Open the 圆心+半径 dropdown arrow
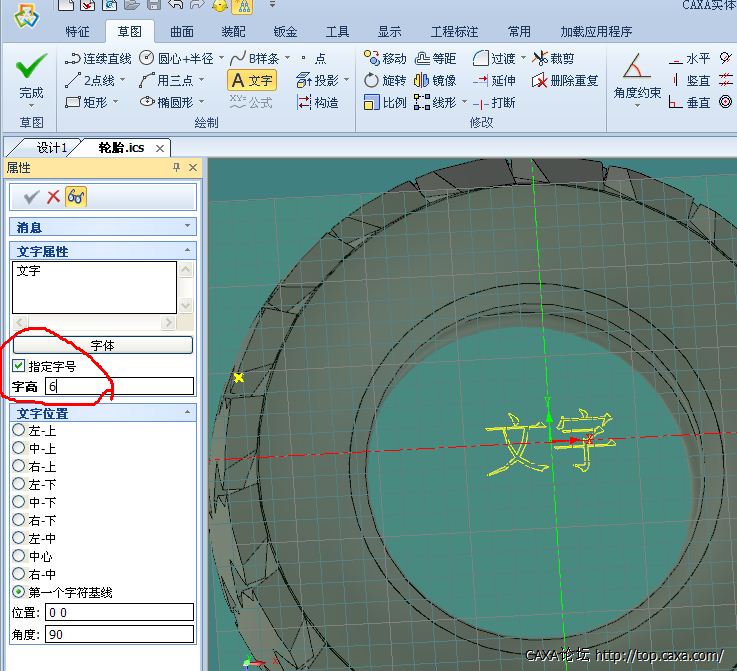This screenshot has height=671, width=737. tap(221, 58)
